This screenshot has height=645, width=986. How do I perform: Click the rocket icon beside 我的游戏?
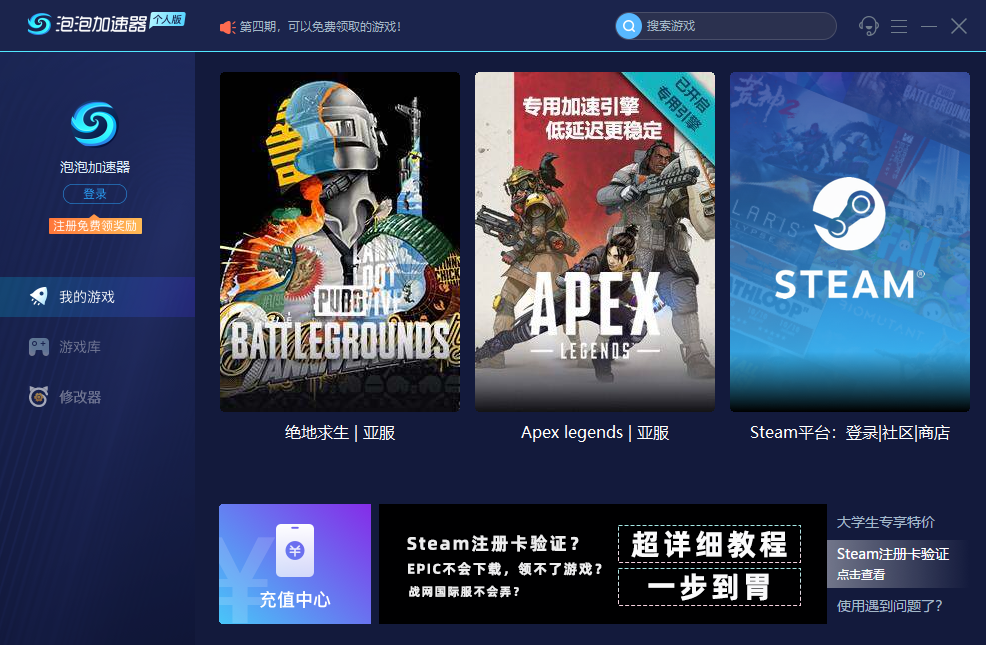coord(39,297)
